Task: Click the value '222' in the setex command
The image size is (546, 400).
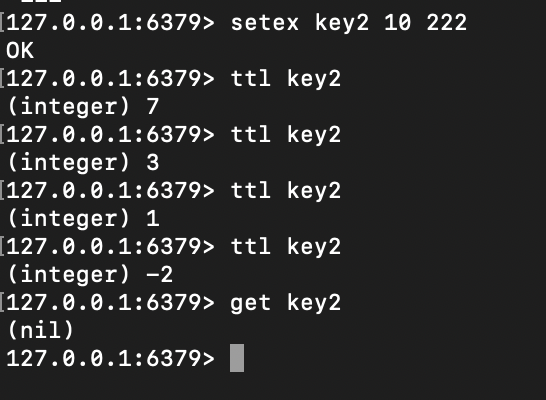Action: point(447,23)
